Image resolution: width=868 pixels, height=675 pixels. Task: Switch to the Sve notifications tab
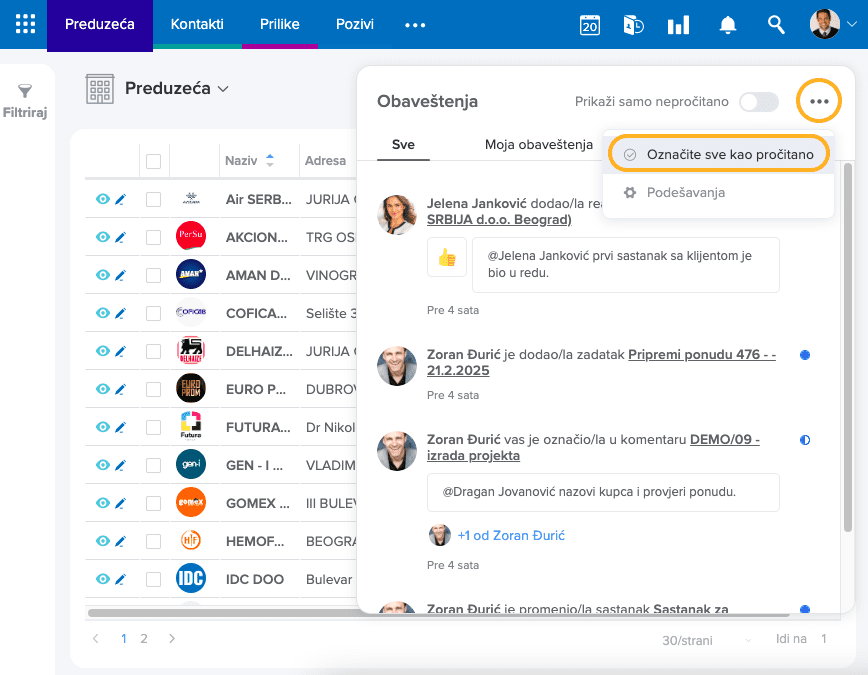pyautogui.click(x=403, y=145)
